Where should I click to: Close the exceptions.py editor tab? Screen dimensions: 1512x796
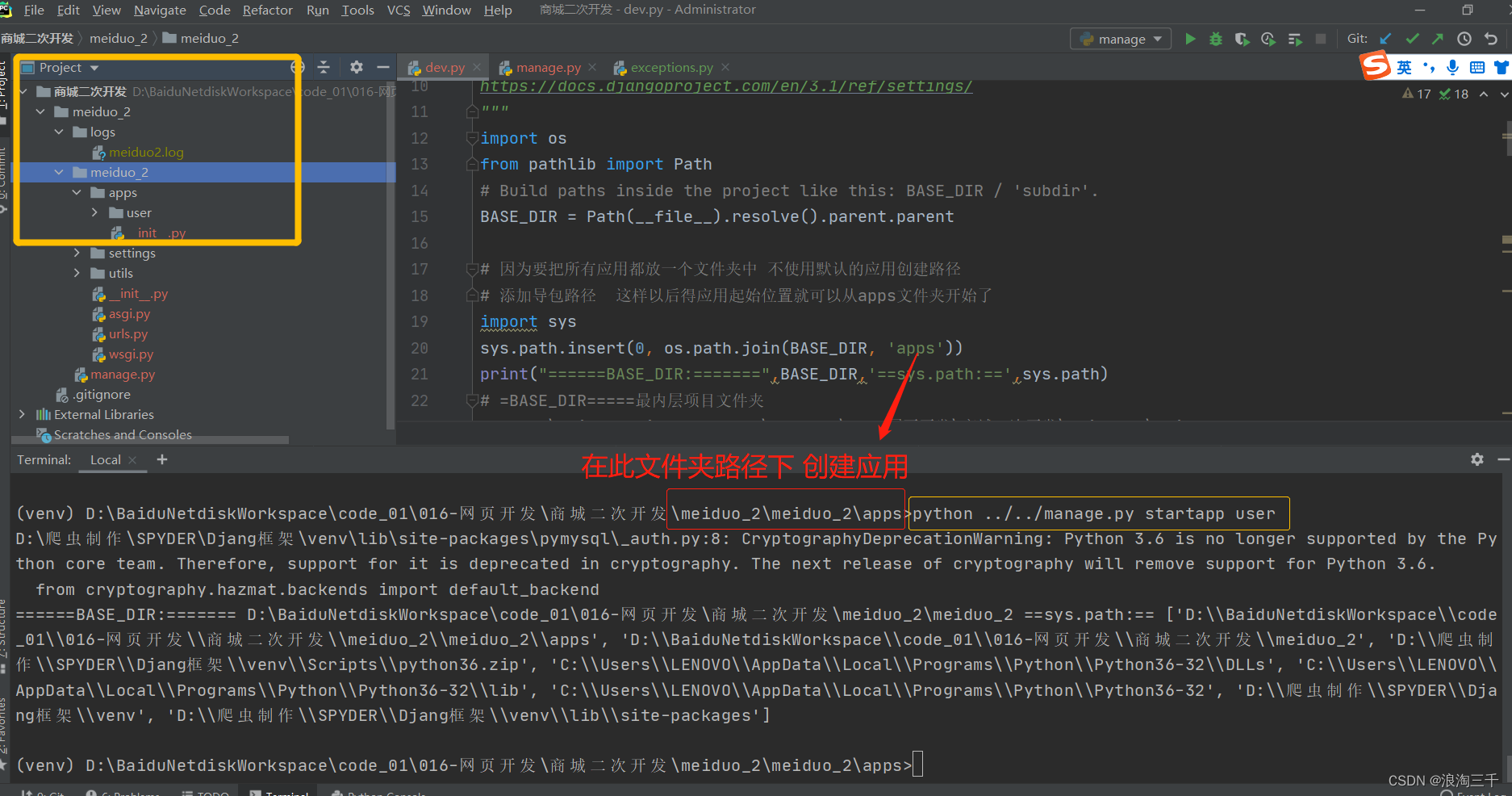725,67
